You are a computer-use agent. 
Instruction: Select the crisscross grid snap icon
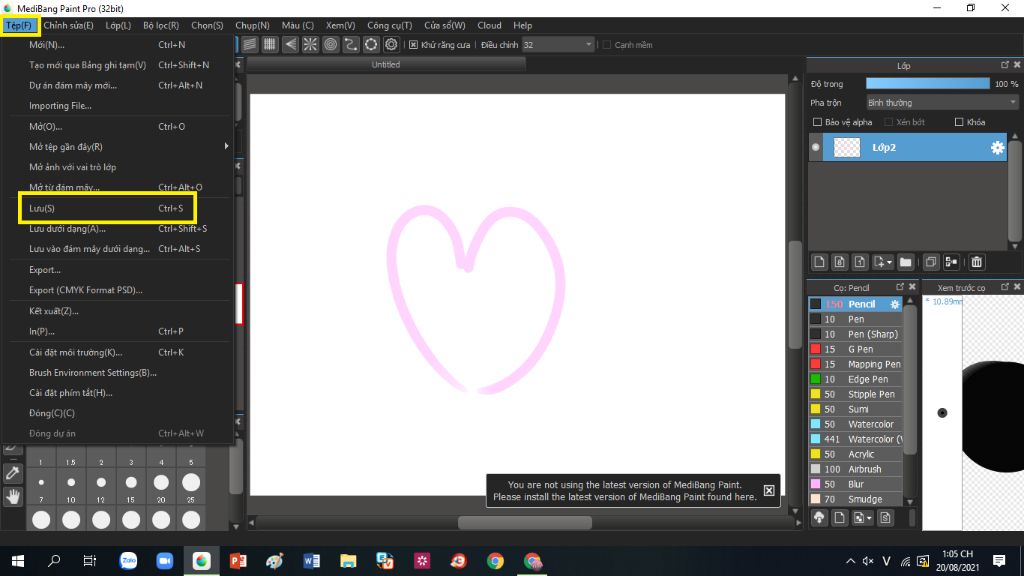(x=270, y=44)
